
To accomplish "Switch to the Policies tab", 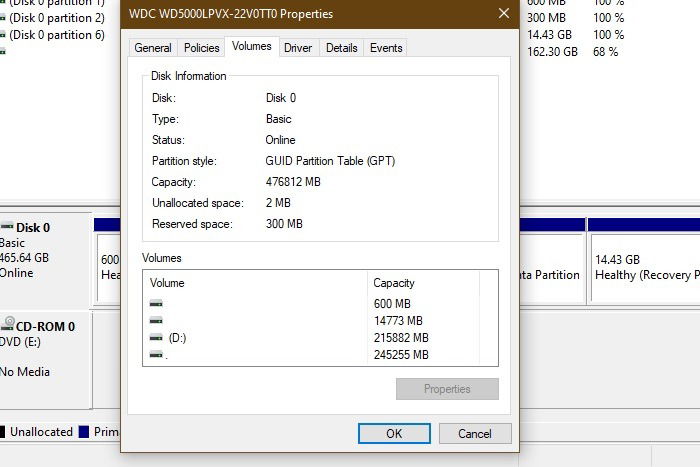I will pyautogui.click(x=201, y=48).
